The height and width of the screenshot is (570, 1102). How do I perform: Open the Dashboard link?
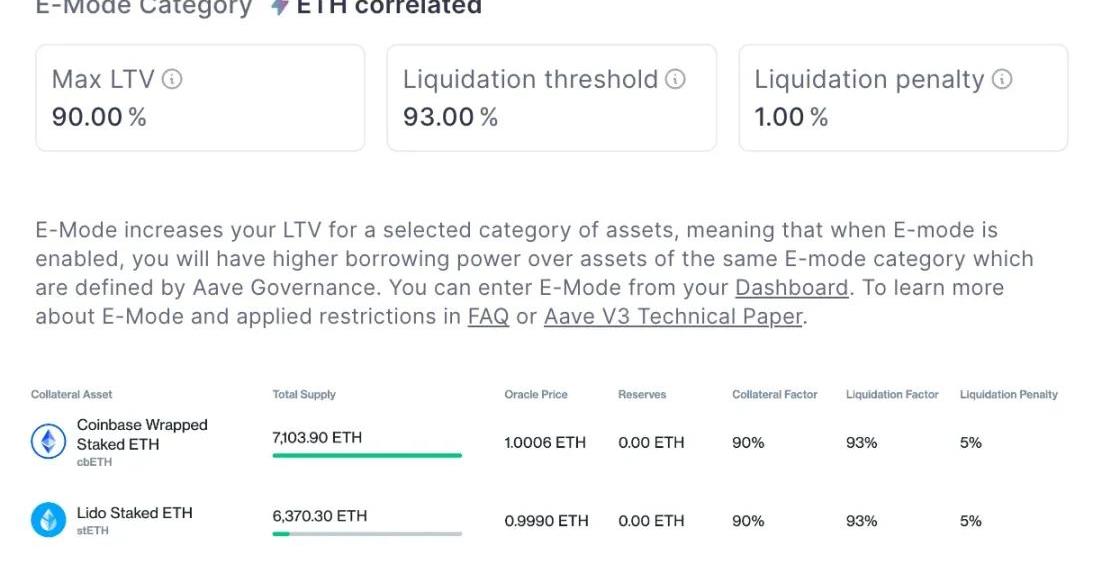pyautogui.click(x=791, y=287)
